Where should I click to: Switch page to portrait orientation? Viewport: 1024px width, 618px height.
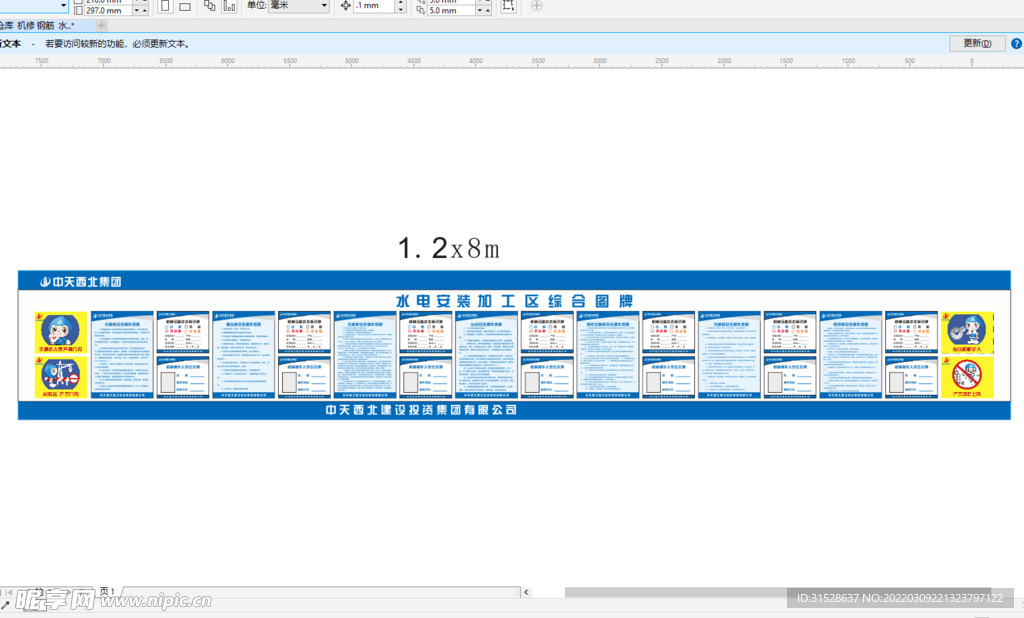[165, 6]
